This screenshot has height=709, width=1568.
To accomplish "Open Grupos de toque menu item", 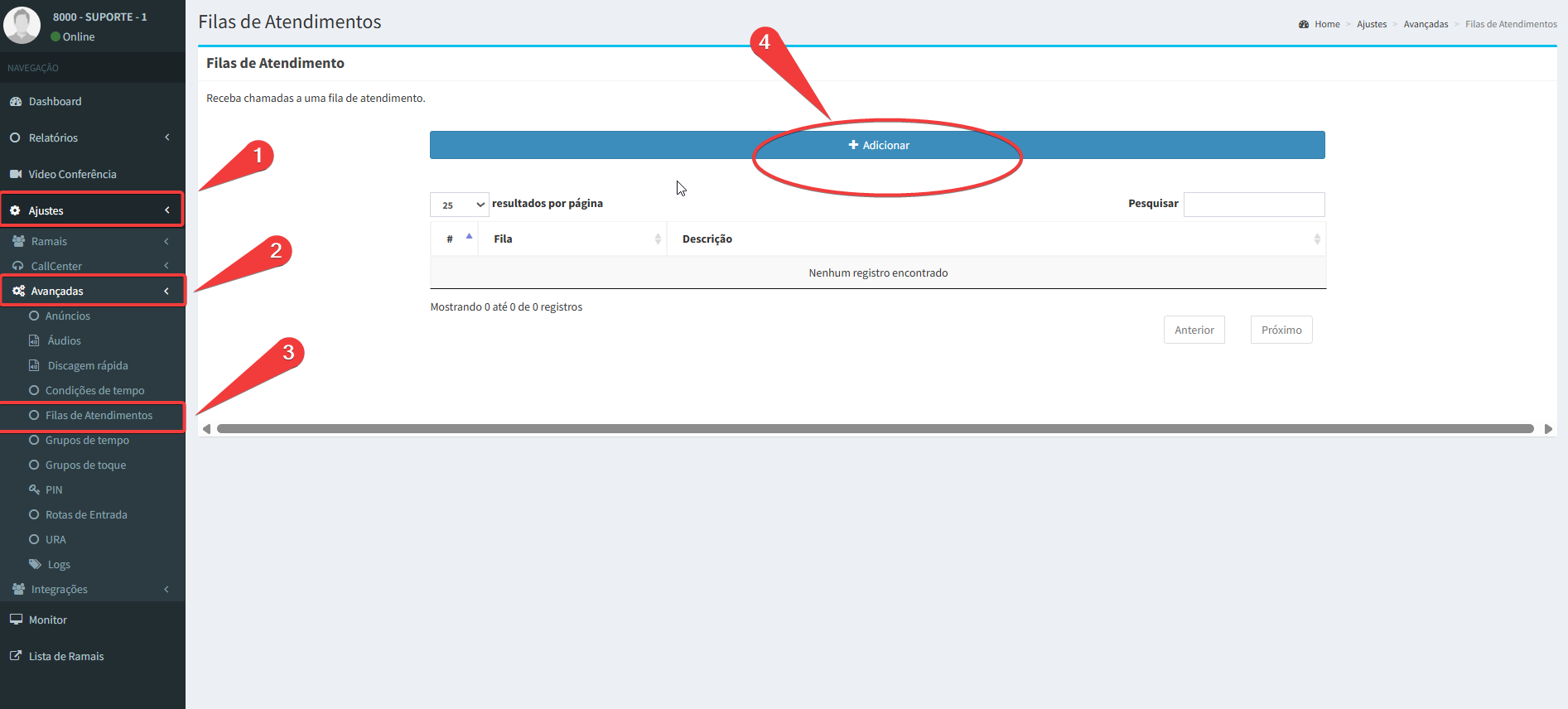I will tap(85, 465).
